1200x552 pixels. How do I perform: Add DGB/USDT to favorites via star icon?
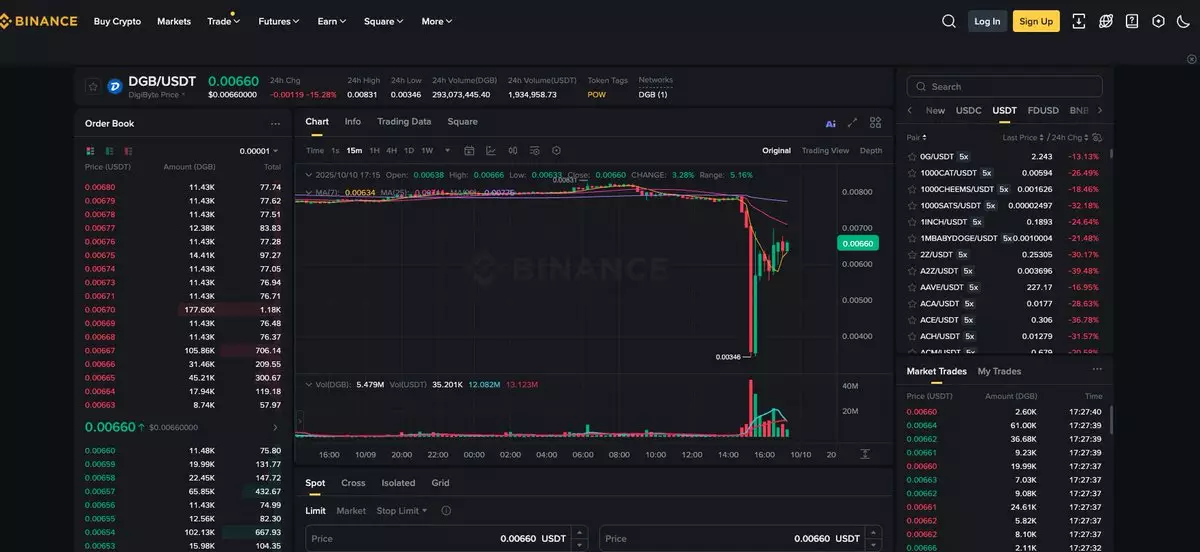point(92,87)
